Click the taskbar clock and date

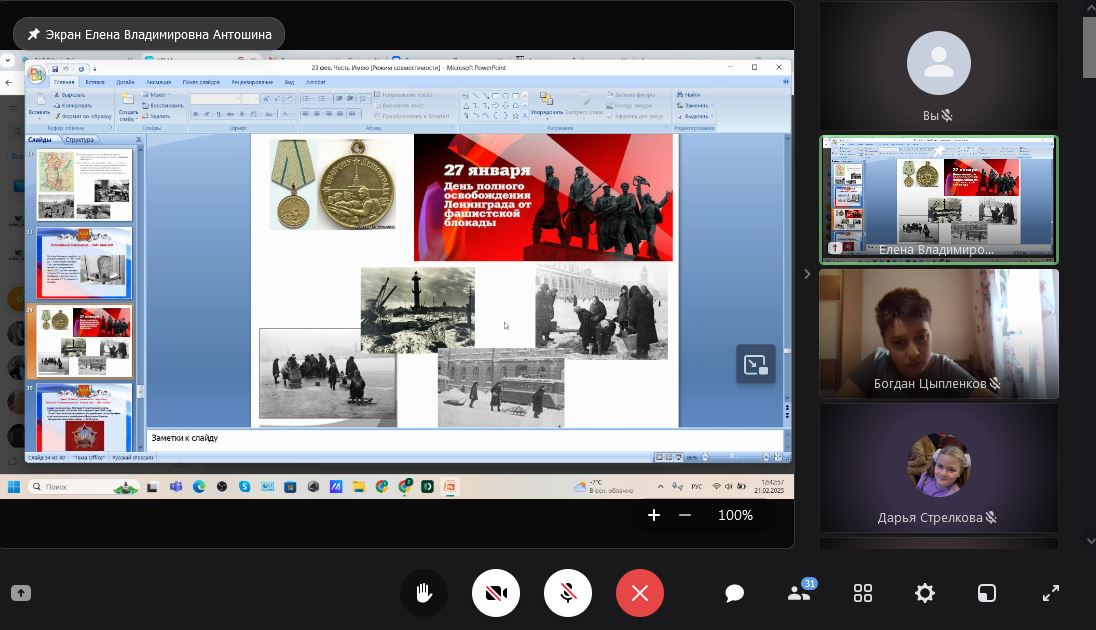pyautogui.click(x=769, y=487)
